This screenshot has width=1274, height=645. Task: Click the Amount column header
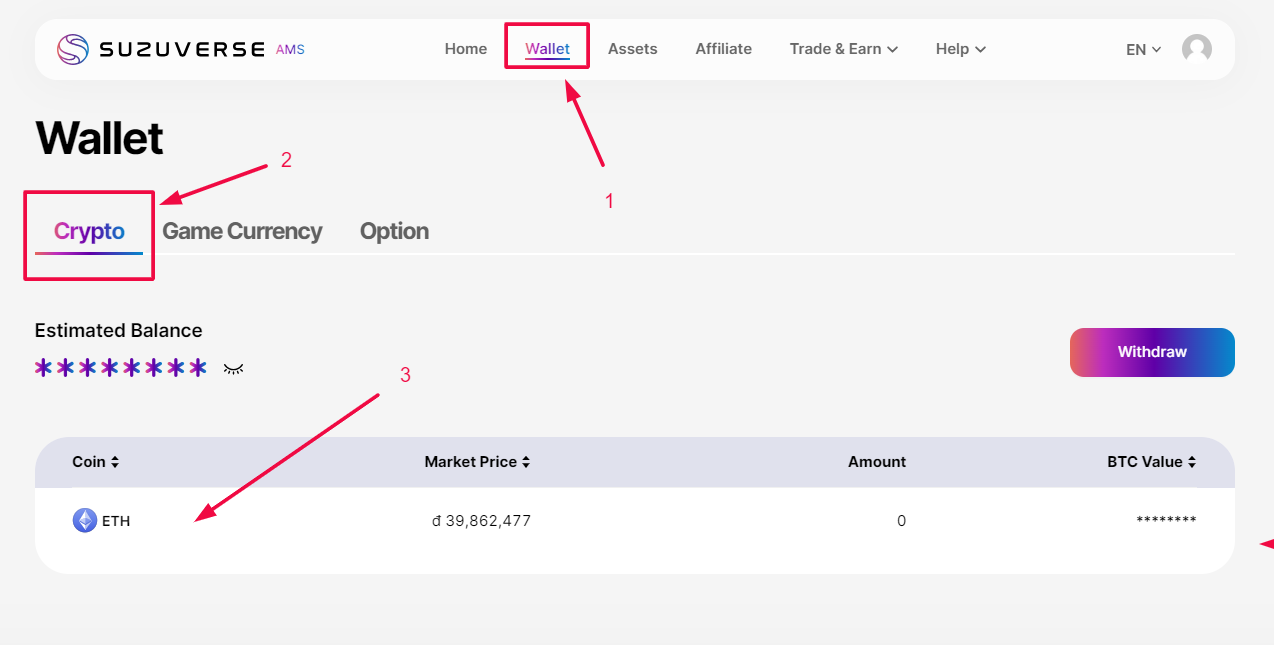coord(876,462)
